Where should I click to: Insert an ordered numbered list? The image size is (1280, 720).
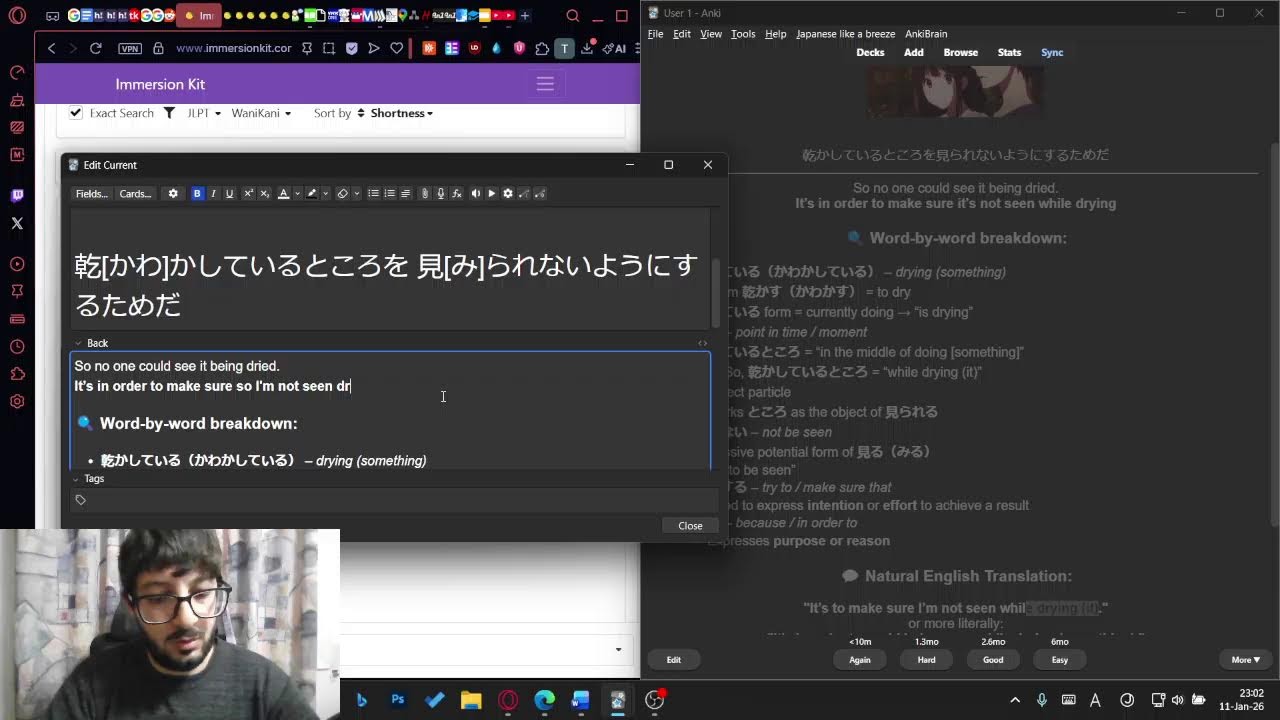389,194
